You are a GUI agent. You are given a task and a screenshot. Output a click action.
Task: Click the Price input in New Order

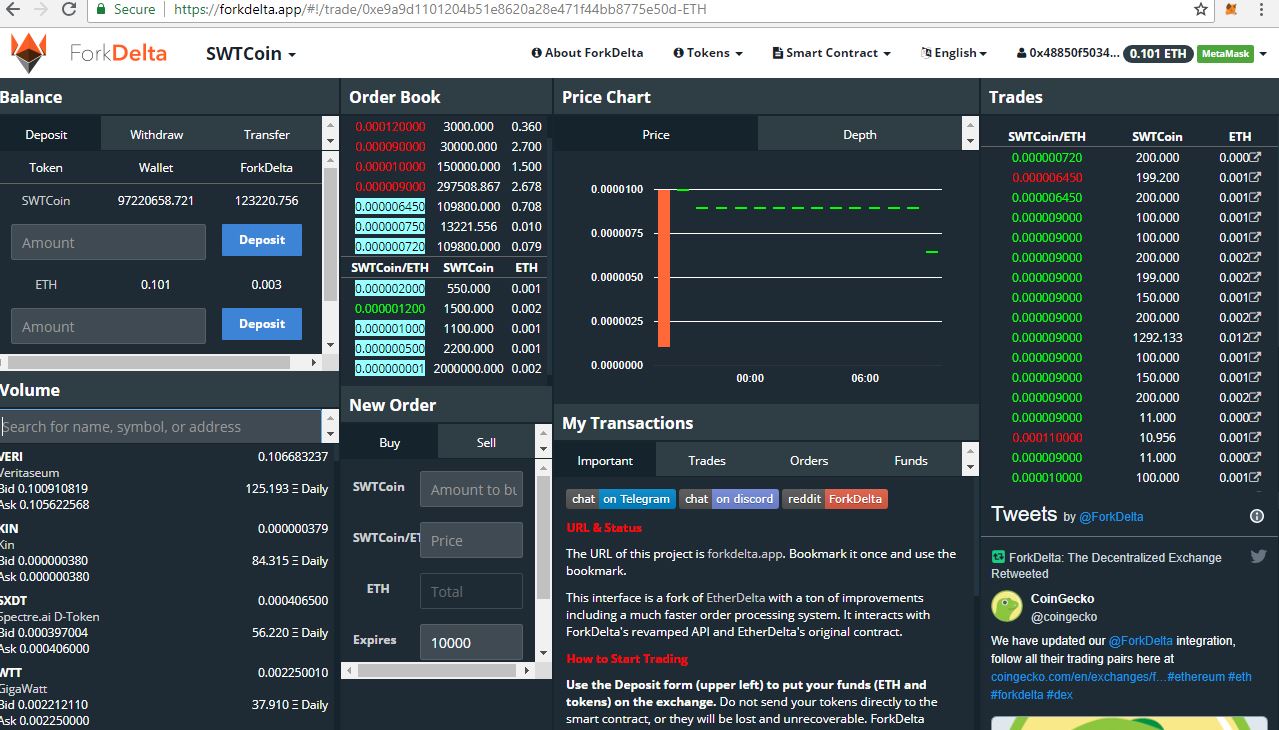click(x=471, y=540)
